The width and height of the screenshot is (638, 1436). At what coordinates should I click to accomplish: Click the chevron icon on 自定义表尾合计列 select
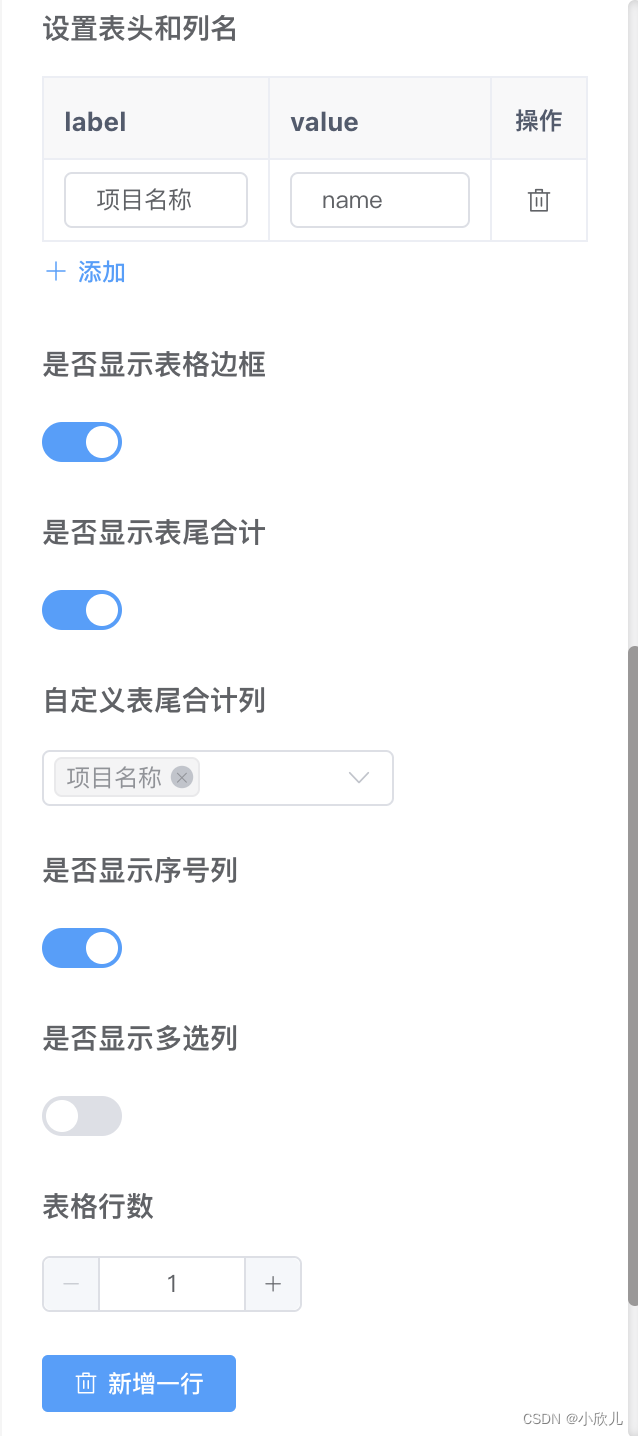(x=358, y=777)
